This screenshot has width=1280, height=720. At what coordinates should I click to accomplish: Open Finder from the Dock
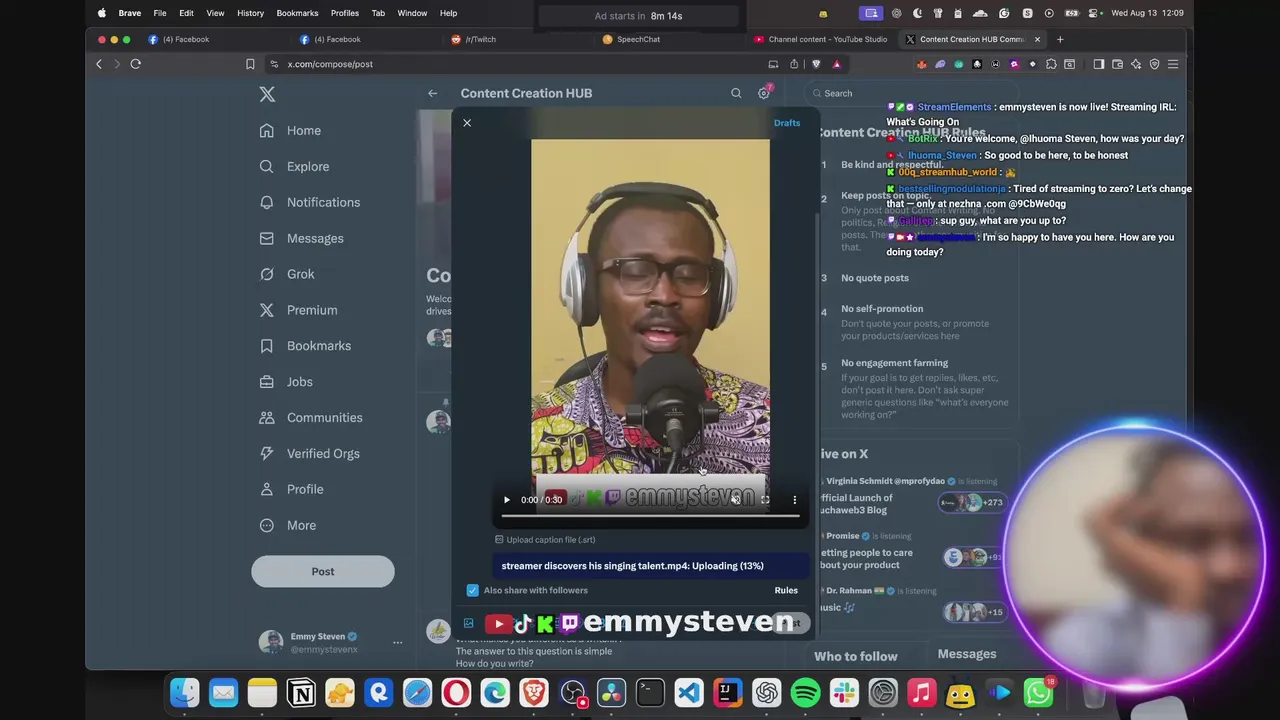click(184, 693)
